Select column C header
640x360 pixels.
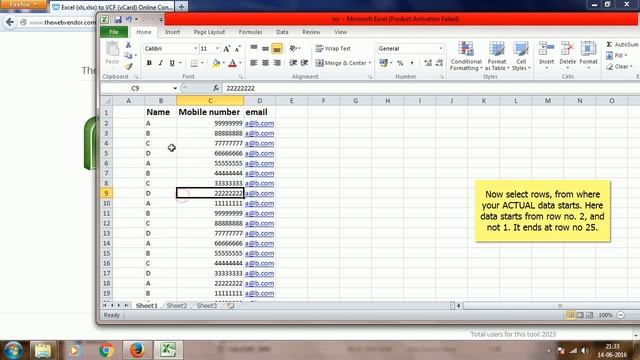[210, 101]
